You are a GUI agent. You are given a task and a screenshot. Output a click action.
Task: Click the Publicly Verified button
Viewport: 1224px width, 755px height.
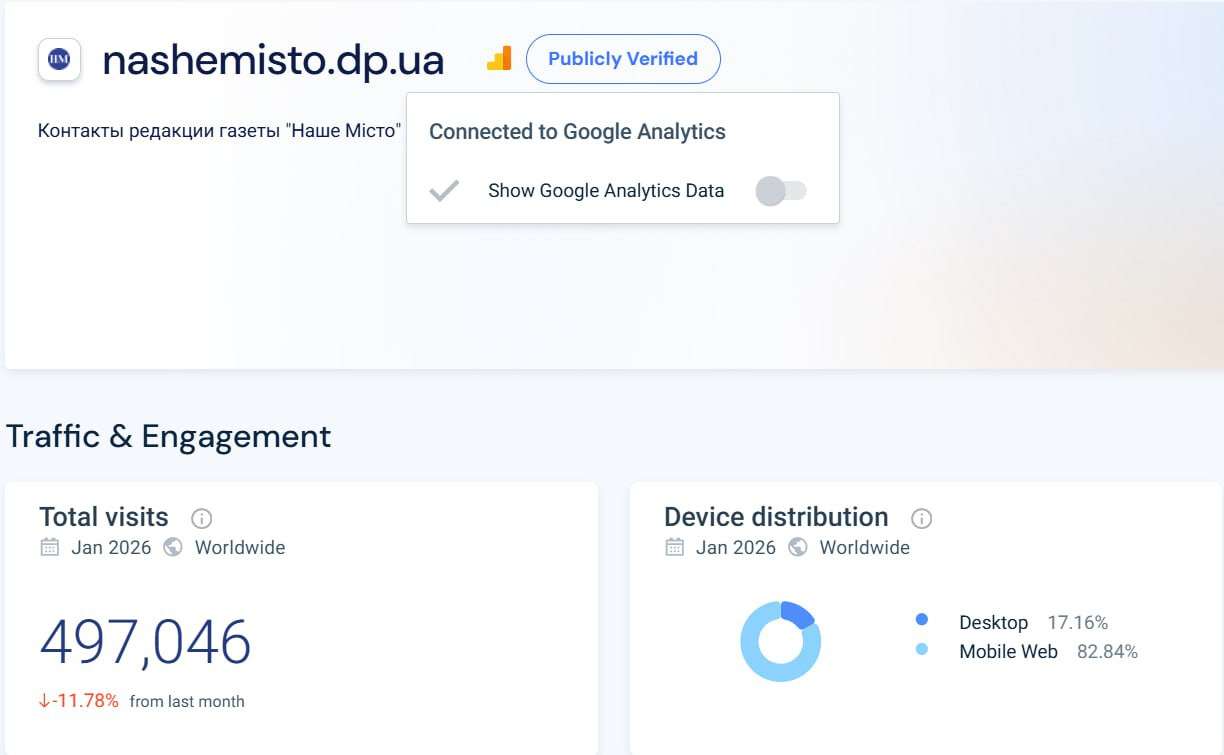coord(622,59)
